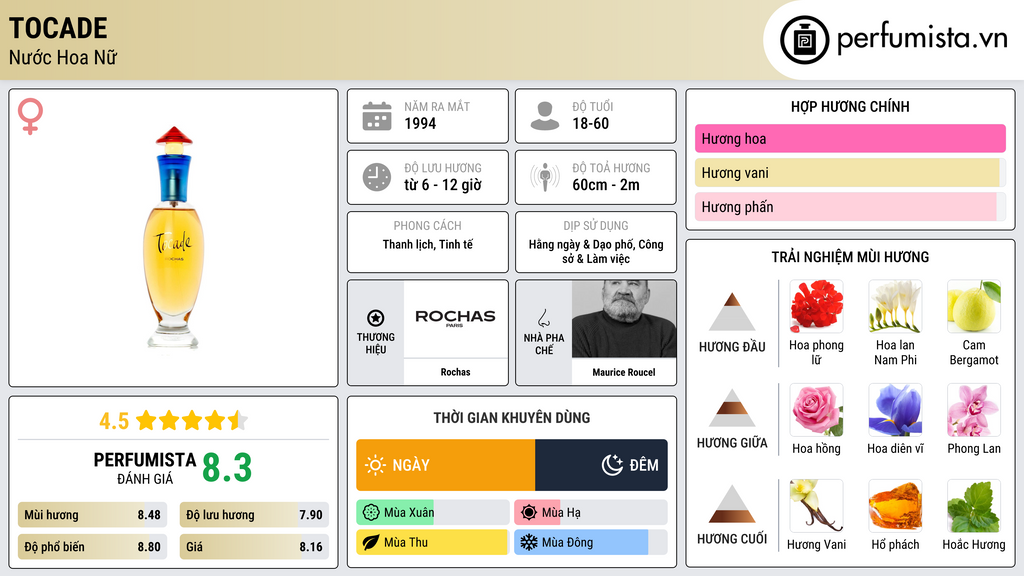This screenshot has width=1024, height=576.
Task: Click the sun icon in the Ngày bar
Action: click(376, 465)
